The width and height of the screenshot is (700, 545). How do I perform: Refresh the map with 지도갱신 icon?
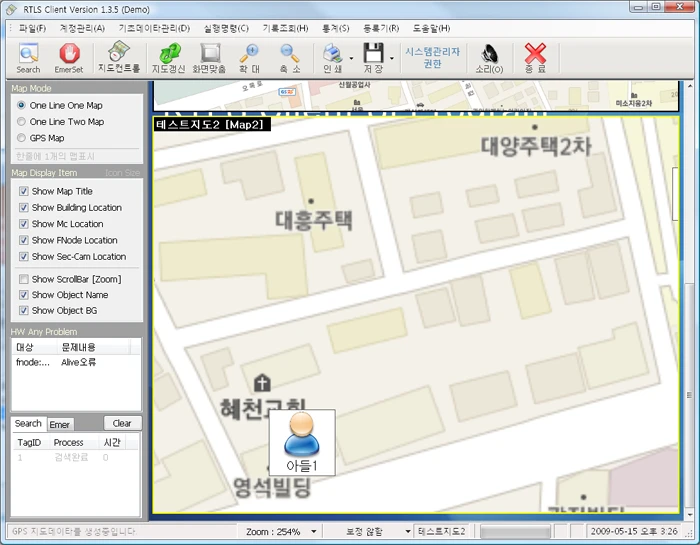[x=168, y=58]
